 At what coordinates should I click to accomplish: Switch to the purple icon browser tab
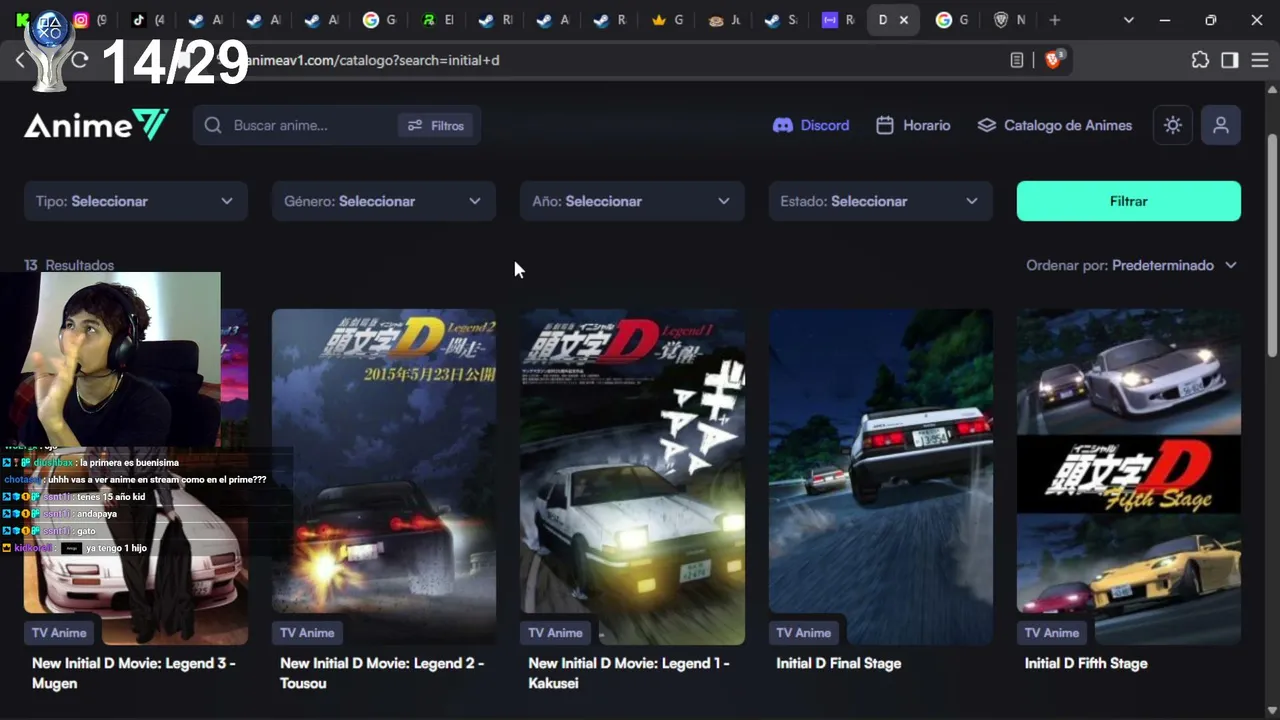[x=837, y=20]
